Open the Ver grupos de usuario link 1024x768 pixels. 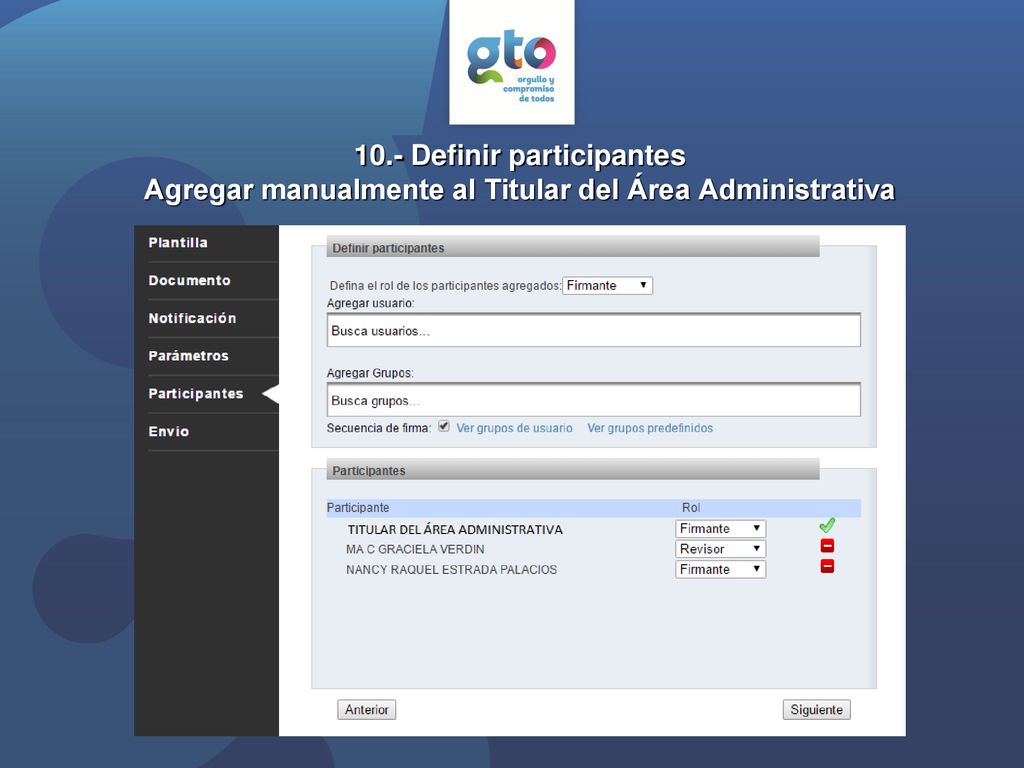click(514, 428)
